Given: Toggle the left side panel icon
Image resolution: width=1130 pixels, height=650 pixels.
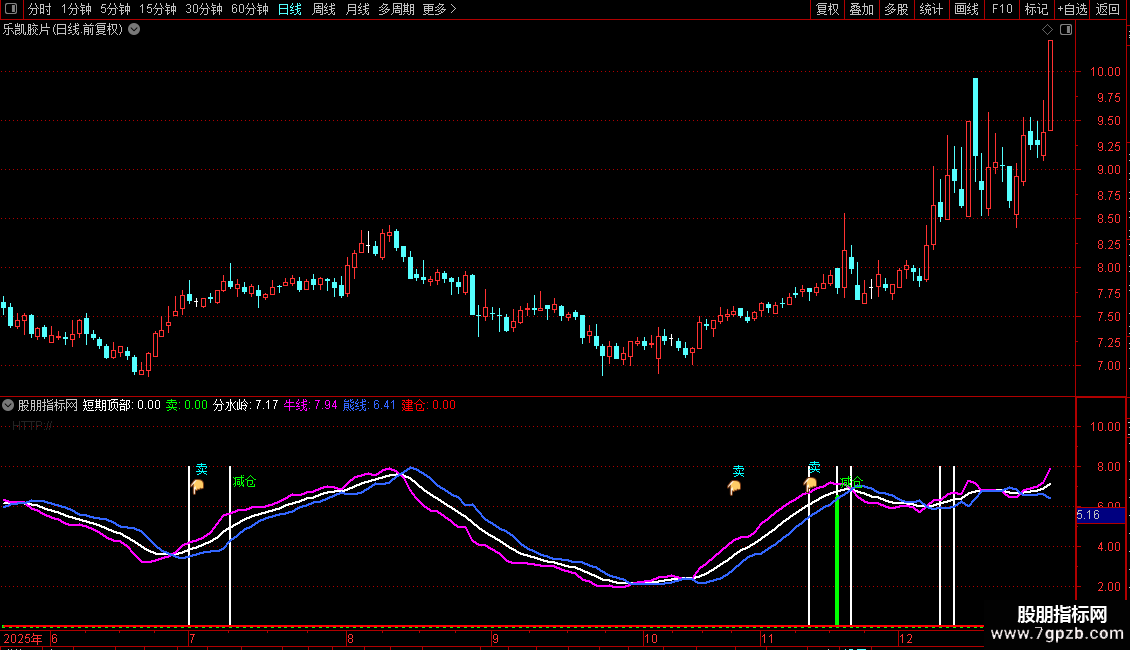Looking at the screenshot, I should tap(11, 9).
